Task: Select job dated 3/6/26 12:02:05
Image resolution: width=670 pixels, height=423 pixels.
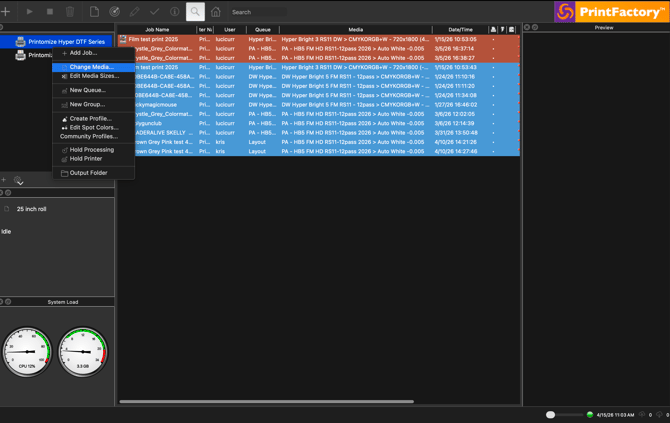Action: (319, 114)
